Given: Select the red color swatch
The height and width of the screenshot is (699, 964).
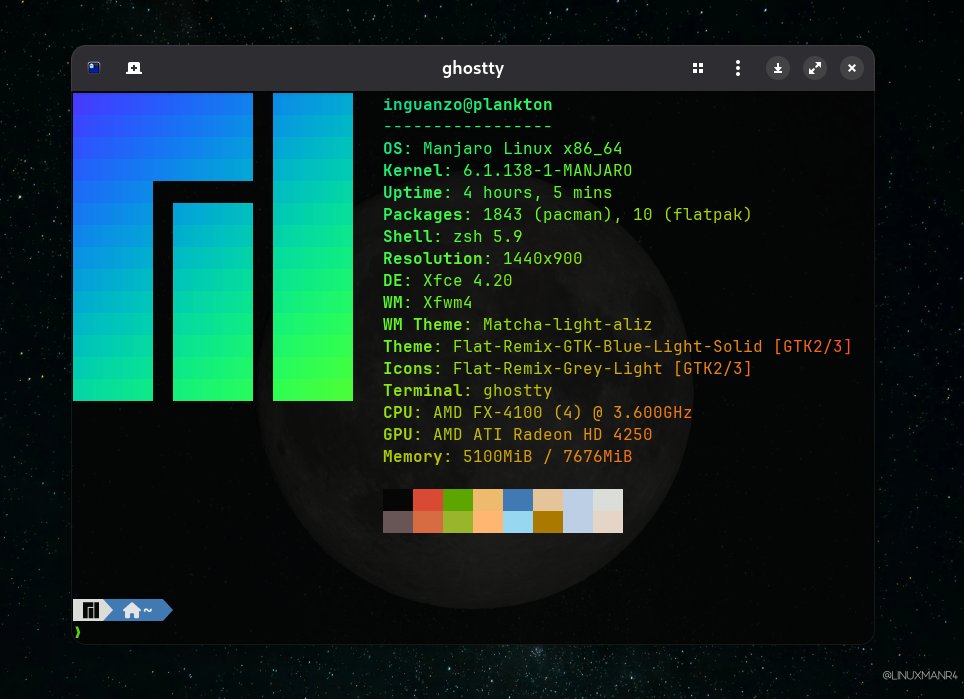Looking at the screenshot, I should click(x=428, y=500).
